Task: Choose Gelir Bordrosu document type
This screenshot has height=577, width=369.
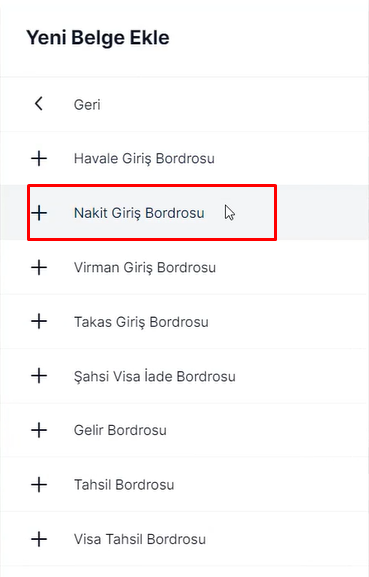Action: (120, 430)
